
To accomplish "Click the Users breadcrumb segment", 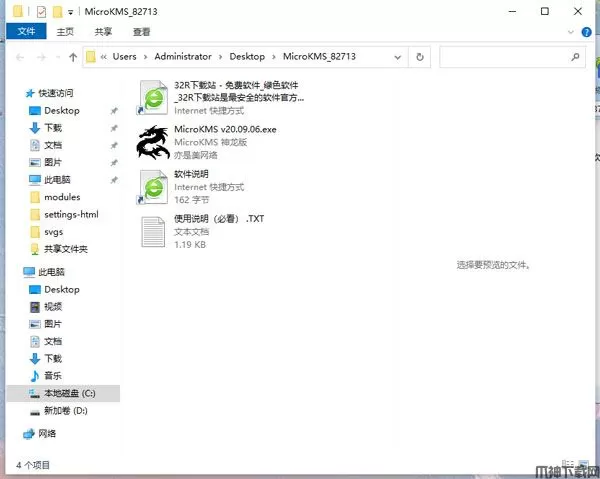I will pyautogui.click(x=124, y=57).
